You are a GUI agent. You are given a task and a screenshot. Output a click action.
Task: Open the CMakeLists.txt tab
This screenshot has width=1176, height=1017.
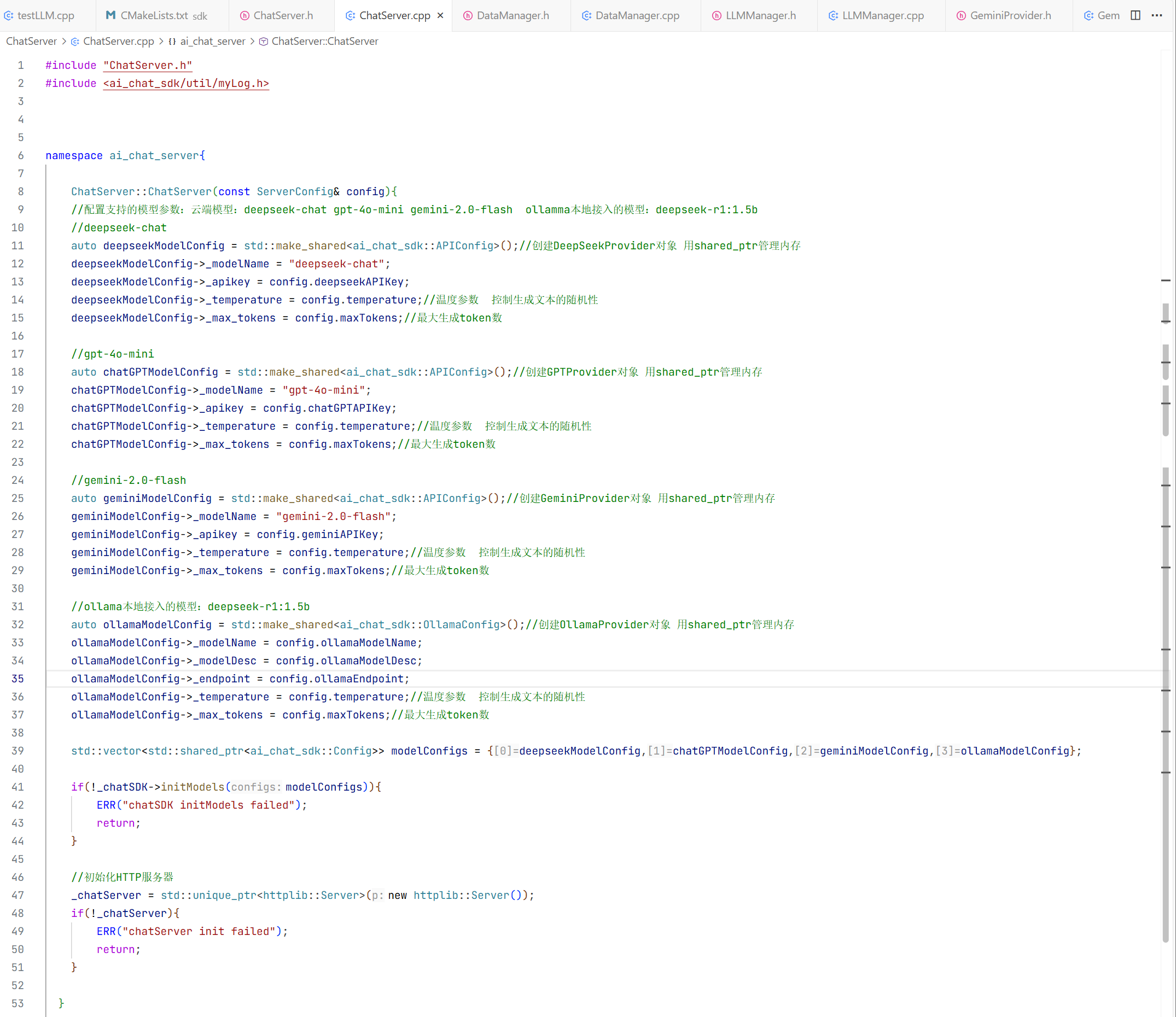tap(154, 15)
